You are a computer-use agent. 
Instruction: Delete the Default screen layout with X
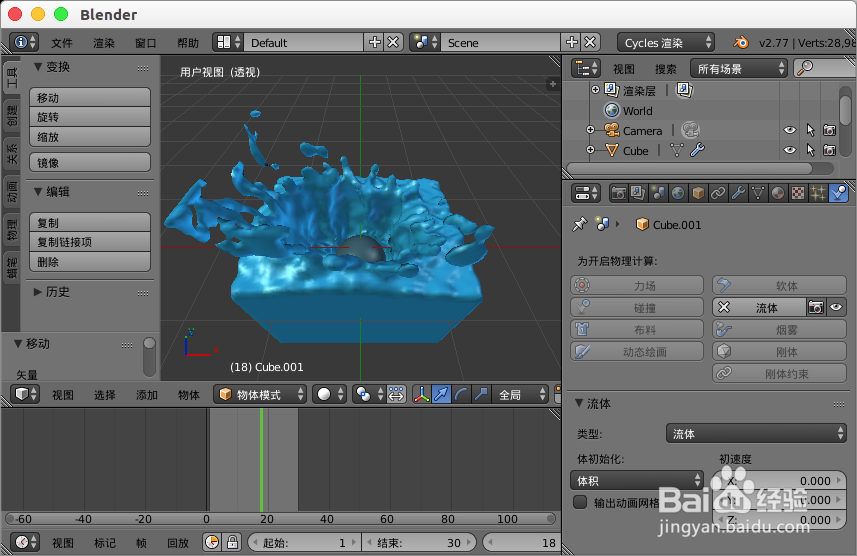click(394, 43)
